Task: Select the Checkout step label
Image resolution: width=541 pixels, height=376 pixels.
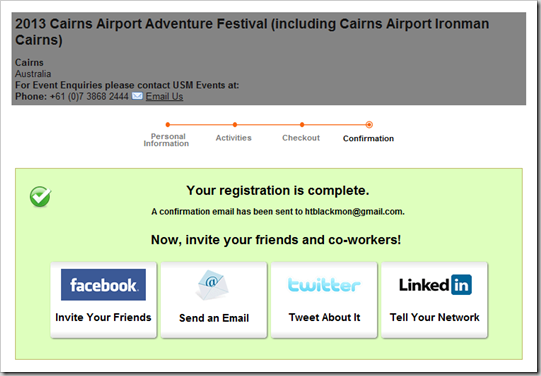Action: pyautogui.click(x=301, y=138)
